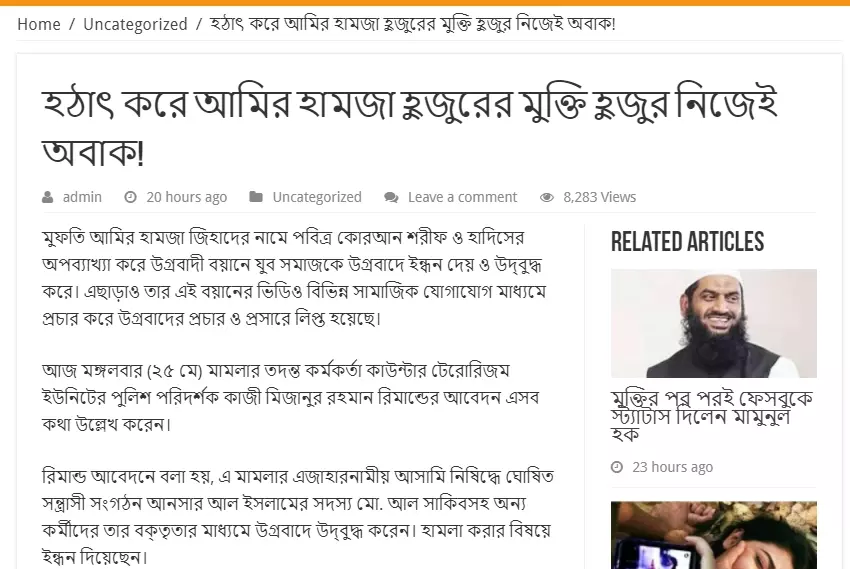Click the speech bubbles comment icon
Image resolution: width=850 pixels, height=569 pixels.
(x=391, y=197)
